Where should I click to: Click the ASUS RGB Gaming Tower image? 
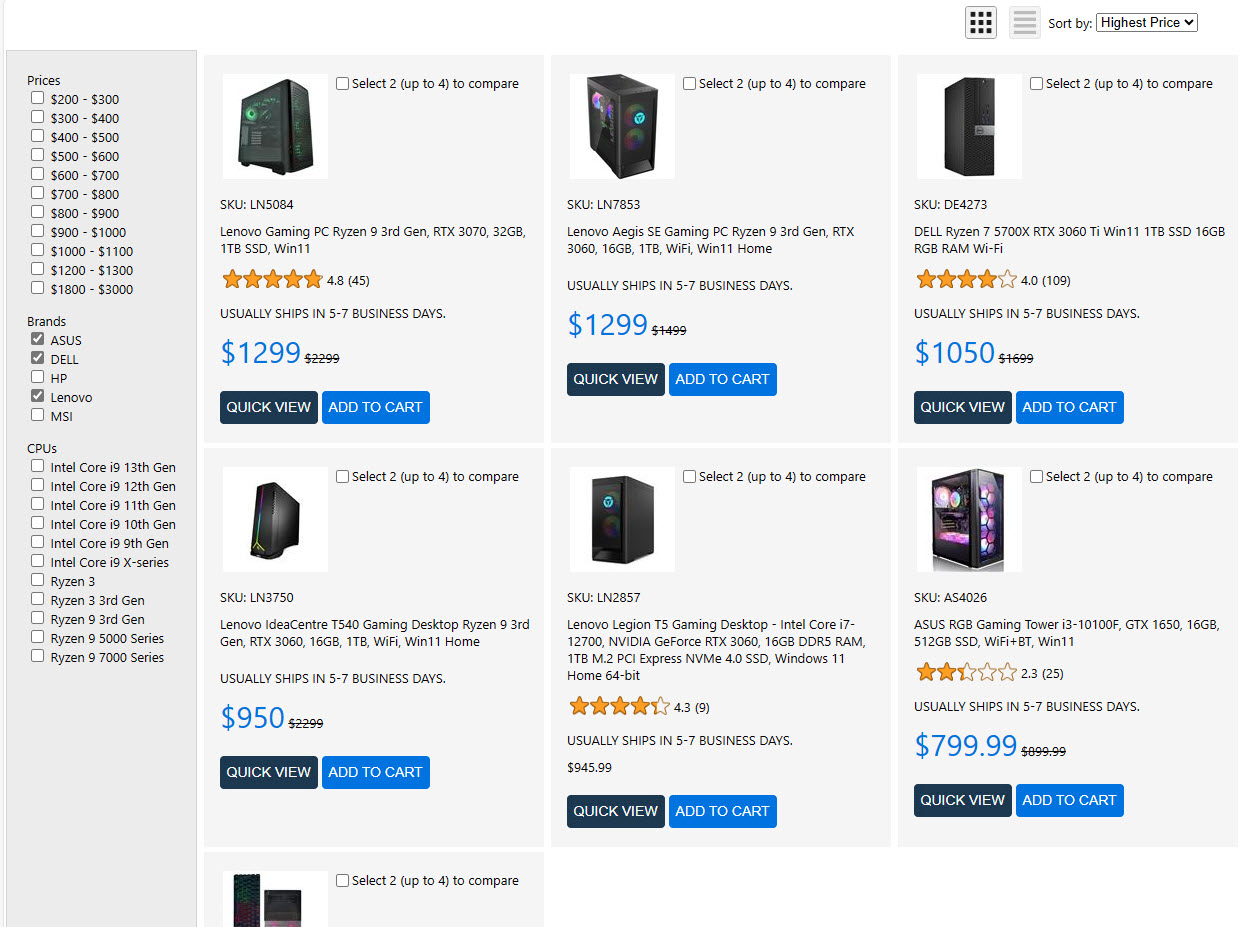coord(969,520)
